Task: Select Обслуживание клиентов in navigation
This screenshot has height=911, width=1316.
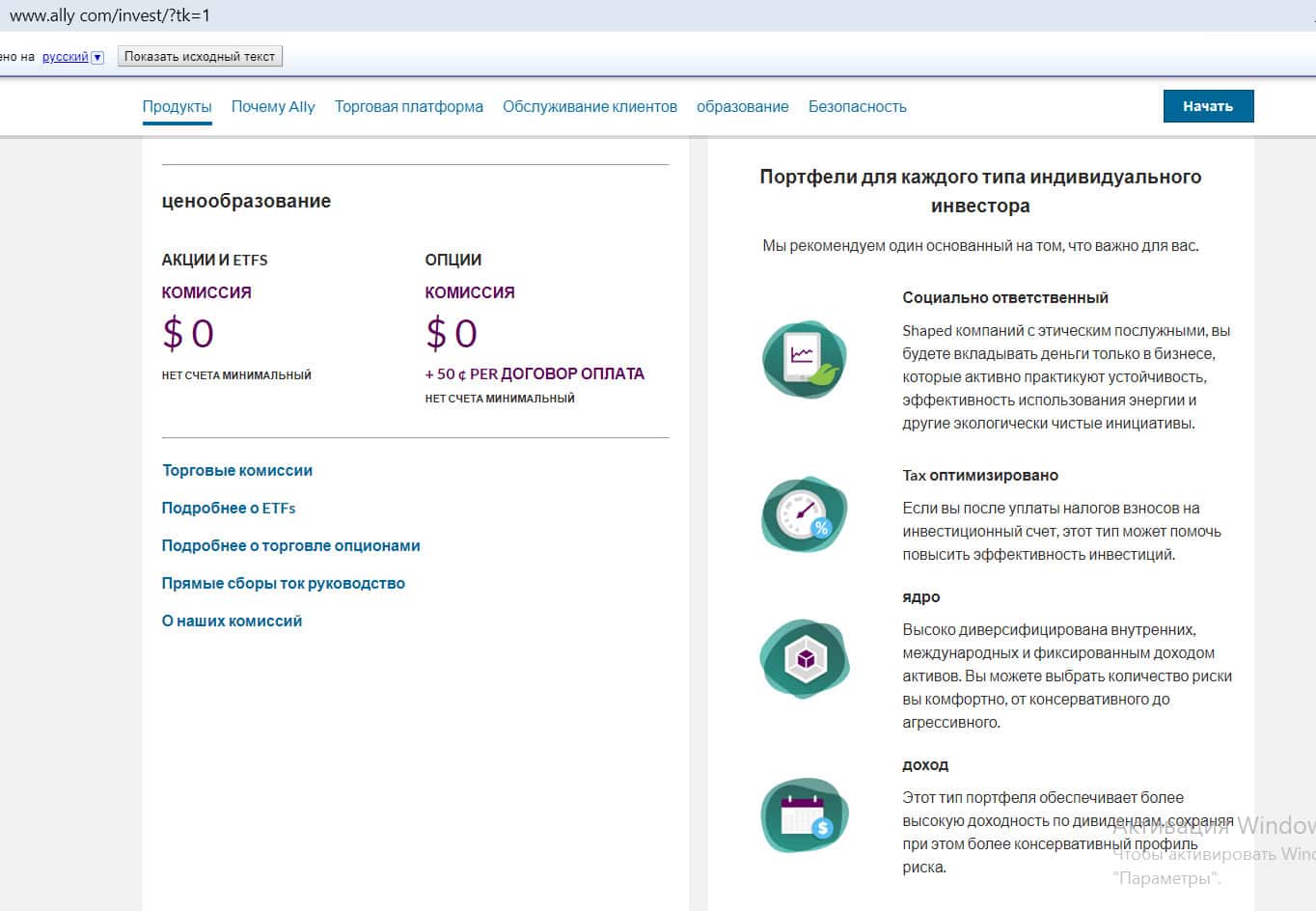Action: tap(589, 107)
